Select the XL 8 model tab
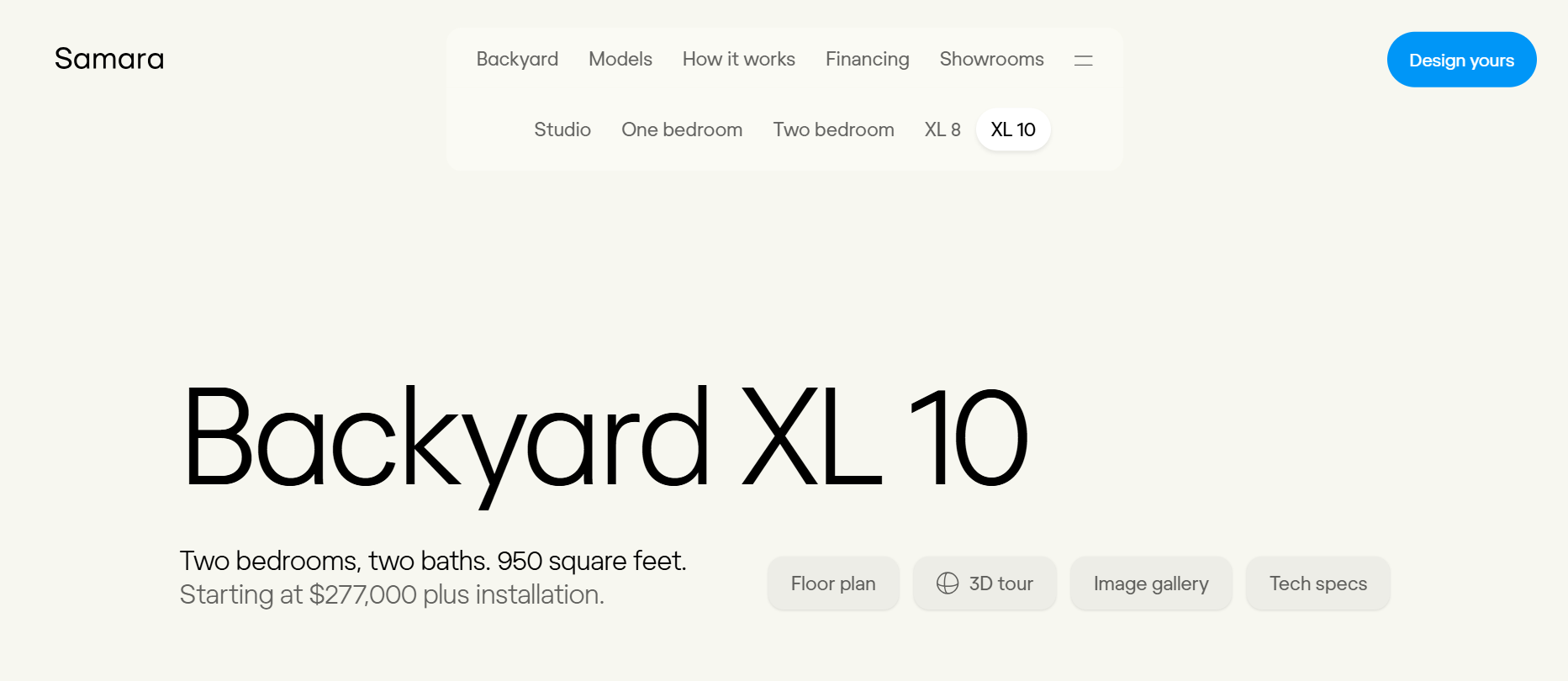Image resolution: width=1568 pixels, height=681 pixels. [x=942, y=129]
